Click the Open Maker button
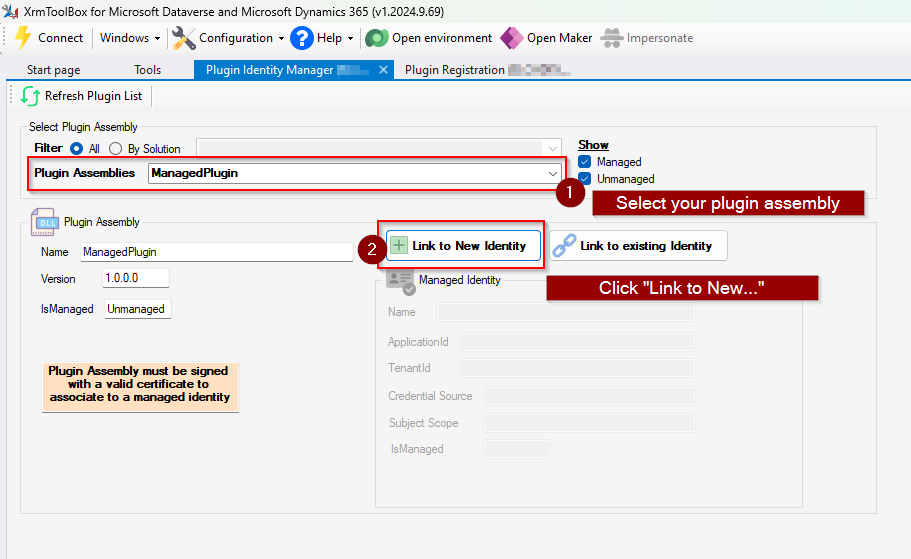 (x=547, y=38)
